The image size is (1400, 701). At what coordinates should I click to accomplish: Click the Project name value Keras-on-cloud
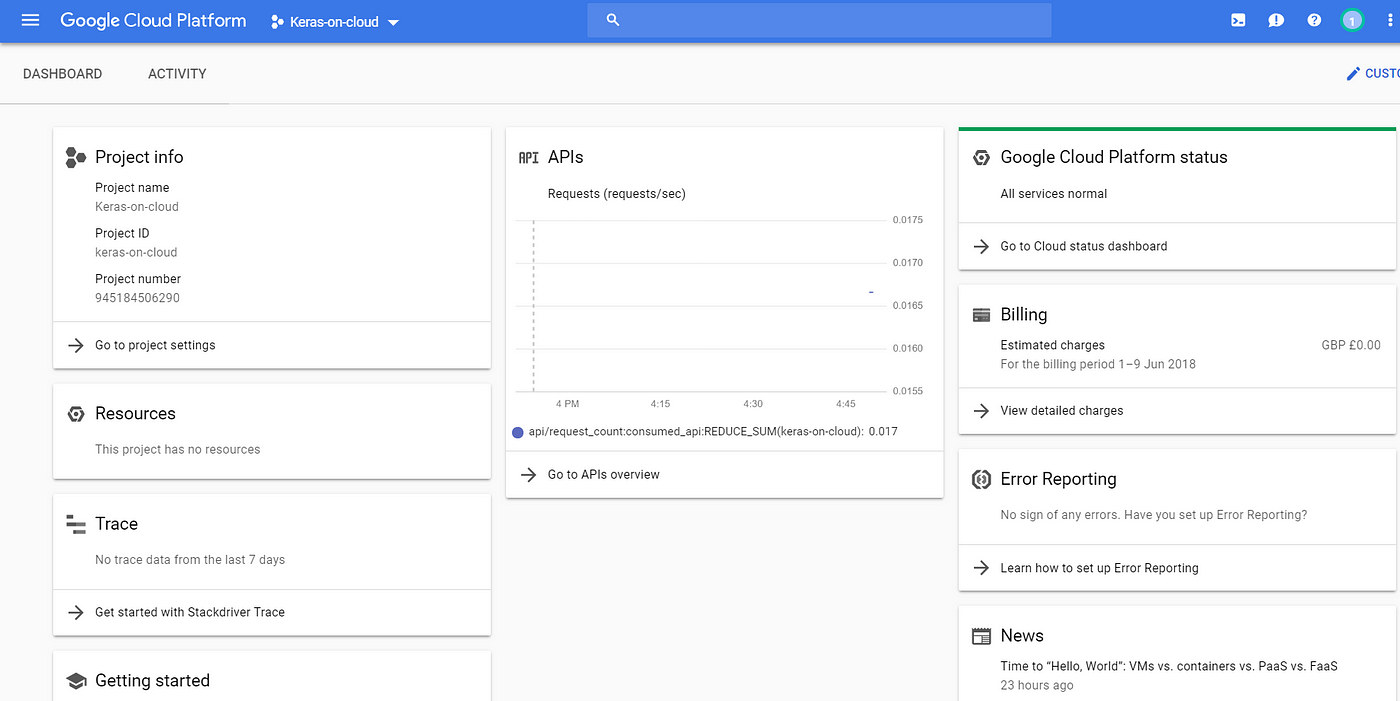(137, 207)
